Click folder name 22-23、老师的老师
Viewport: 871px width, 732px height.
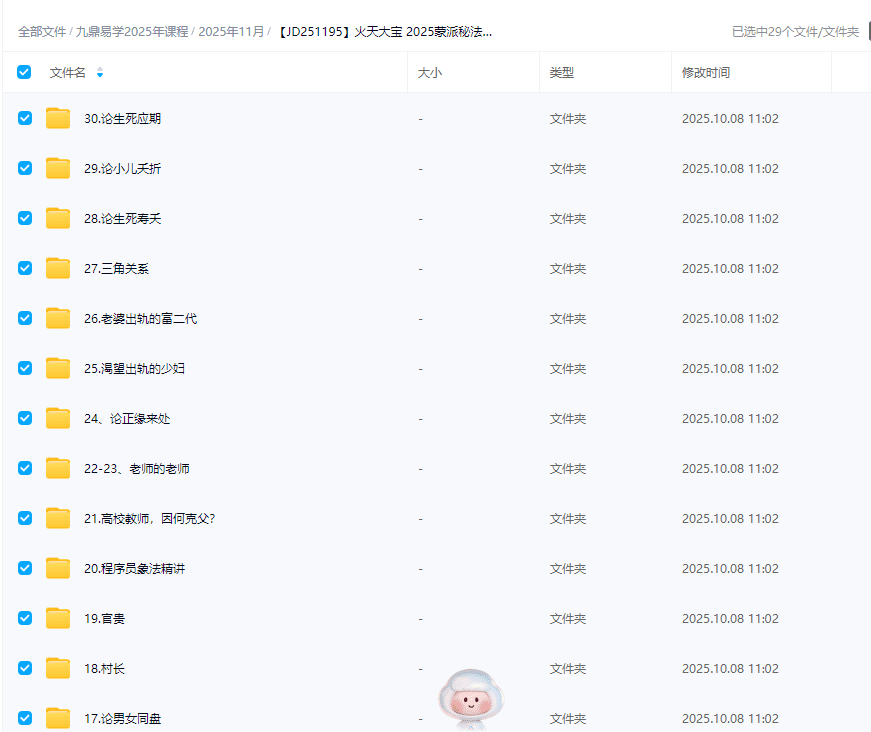pos(137,468)
